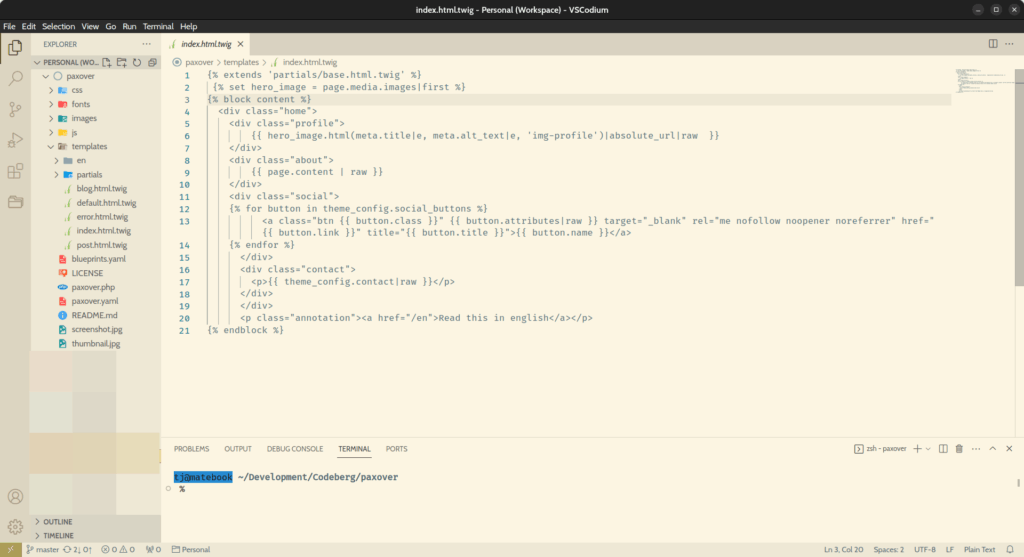Close the index.html.twig editor tab
The height and width of the screenshot is (557, 1024).
point(240,44)
